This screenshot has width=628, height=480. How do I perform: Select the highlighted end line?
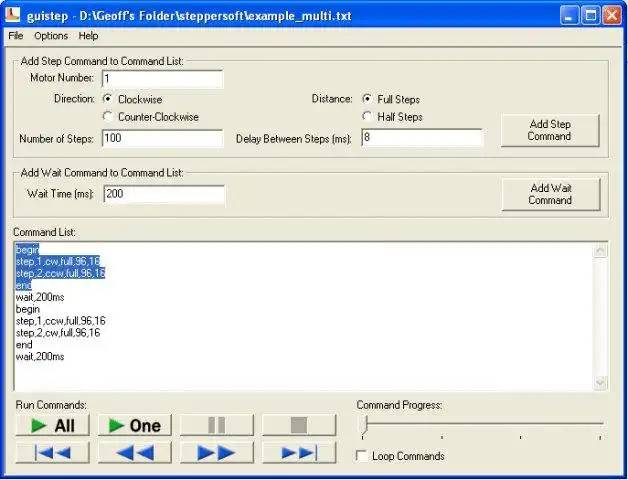pos(24,285)
